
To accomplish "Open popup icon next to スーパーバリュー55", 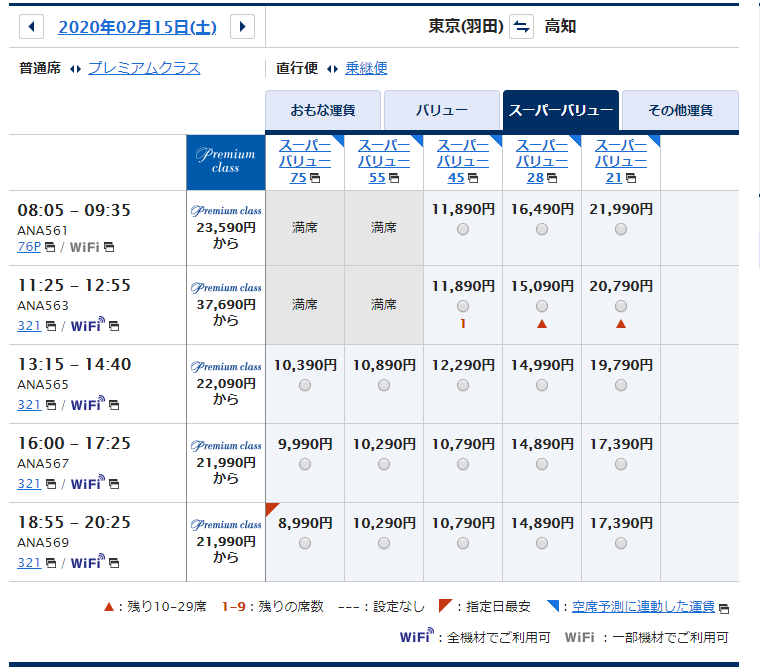I will tap(394, 178).
